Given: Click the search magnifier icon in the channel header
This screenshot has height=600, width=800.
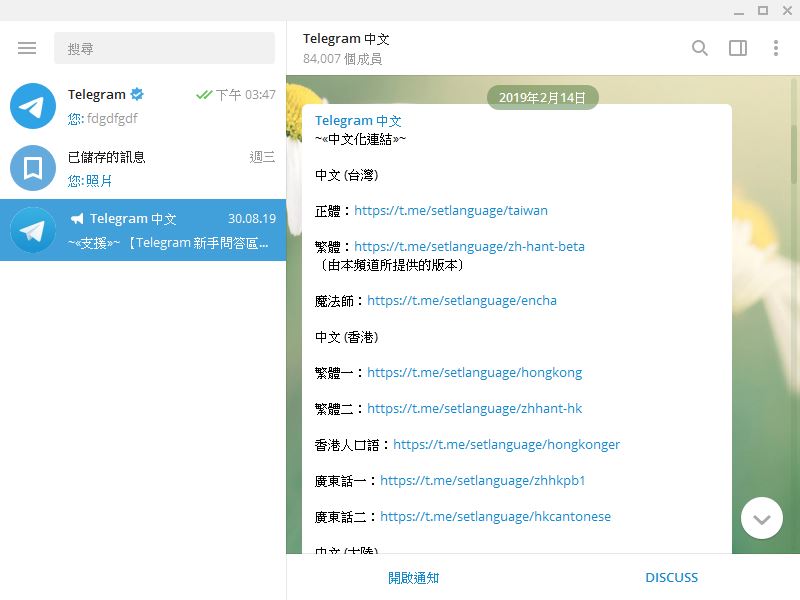Looking at the screenshot, I should click(699, 47).
